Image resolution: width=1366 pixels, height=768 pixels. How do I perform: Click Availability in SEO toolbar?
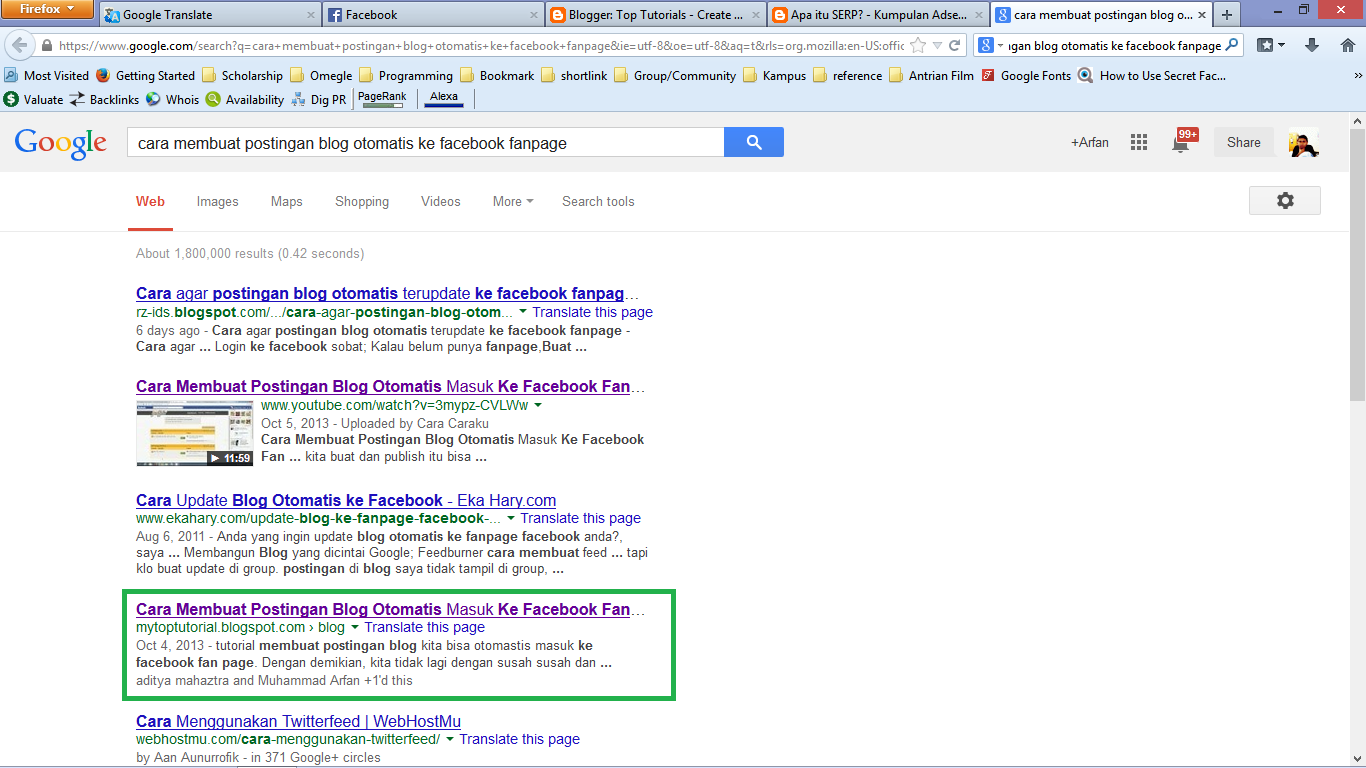[245, 99]
